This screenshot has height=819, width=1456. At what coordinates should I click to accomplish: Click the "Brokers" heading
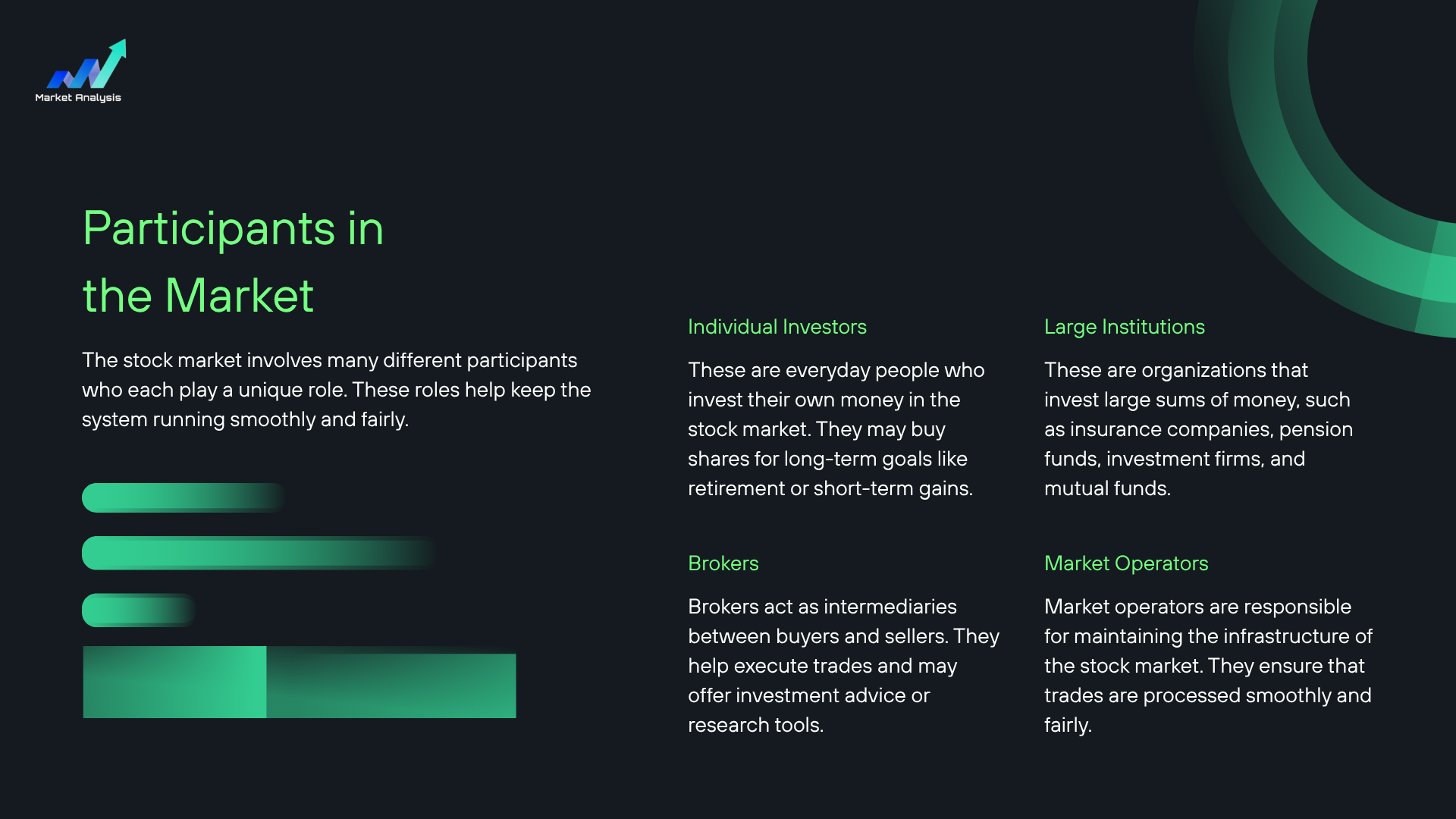point(723,563)
